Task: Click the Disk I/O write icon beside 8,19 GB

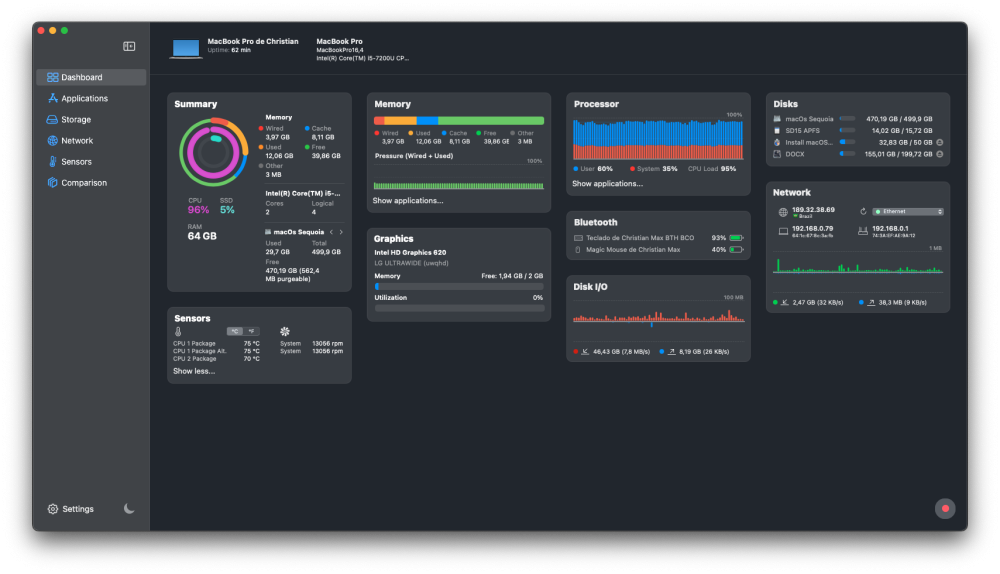Action: point(671,351)
